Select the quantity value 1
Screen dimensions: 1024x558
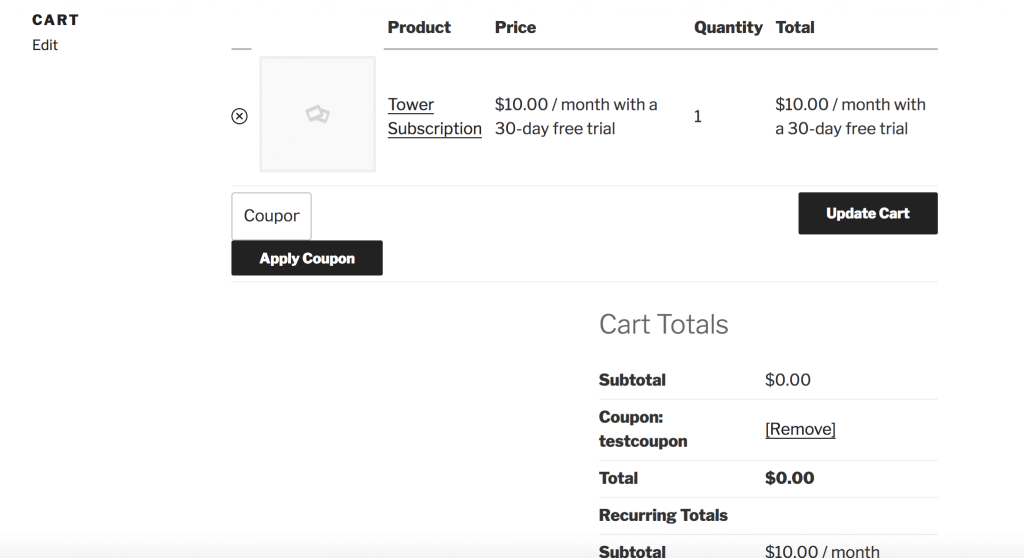coord(697,116)
